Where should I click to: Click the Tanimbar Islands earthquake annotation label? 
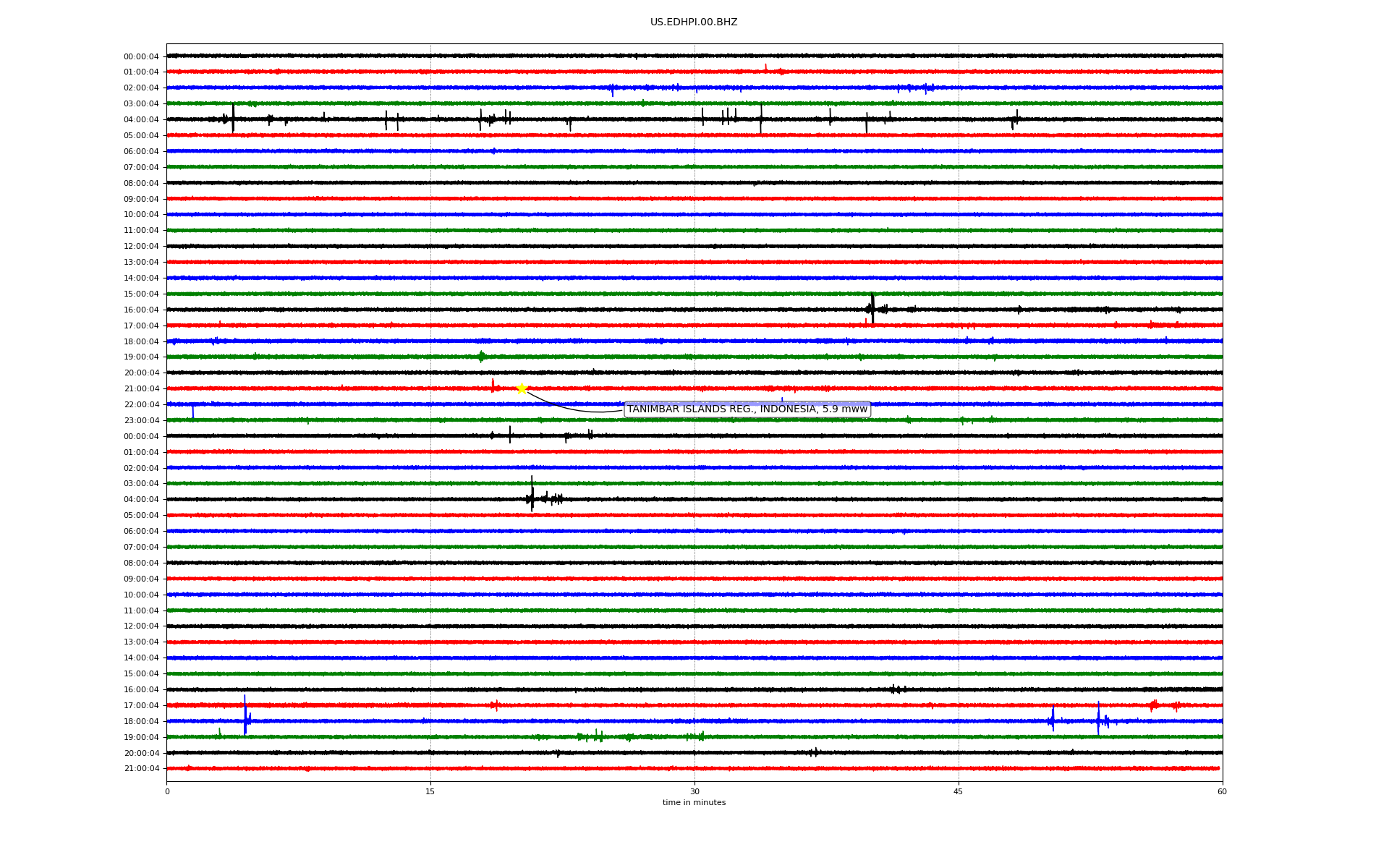[747, 409]
